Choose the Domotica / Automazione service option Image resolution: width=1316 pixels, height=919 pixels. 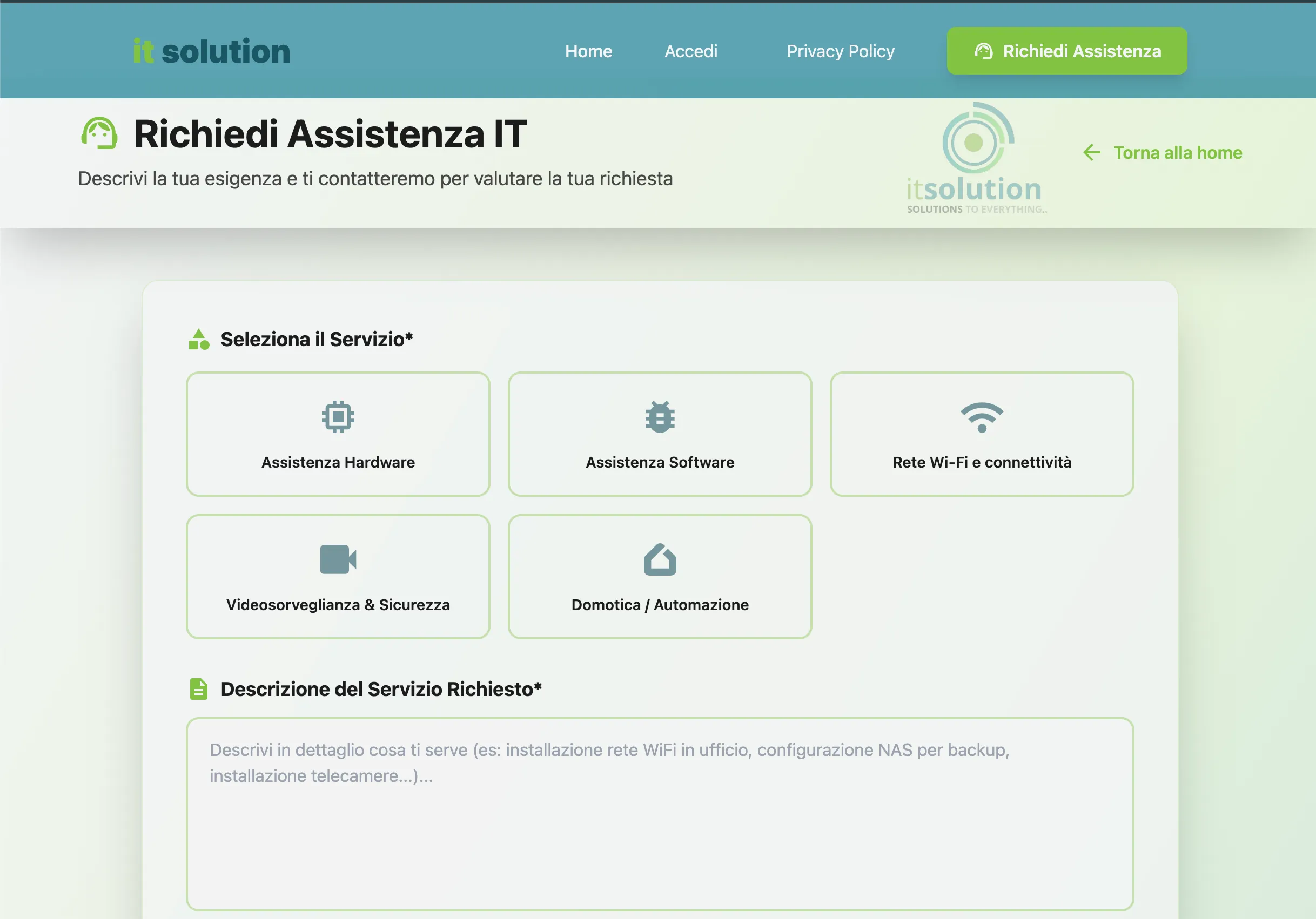659,576
